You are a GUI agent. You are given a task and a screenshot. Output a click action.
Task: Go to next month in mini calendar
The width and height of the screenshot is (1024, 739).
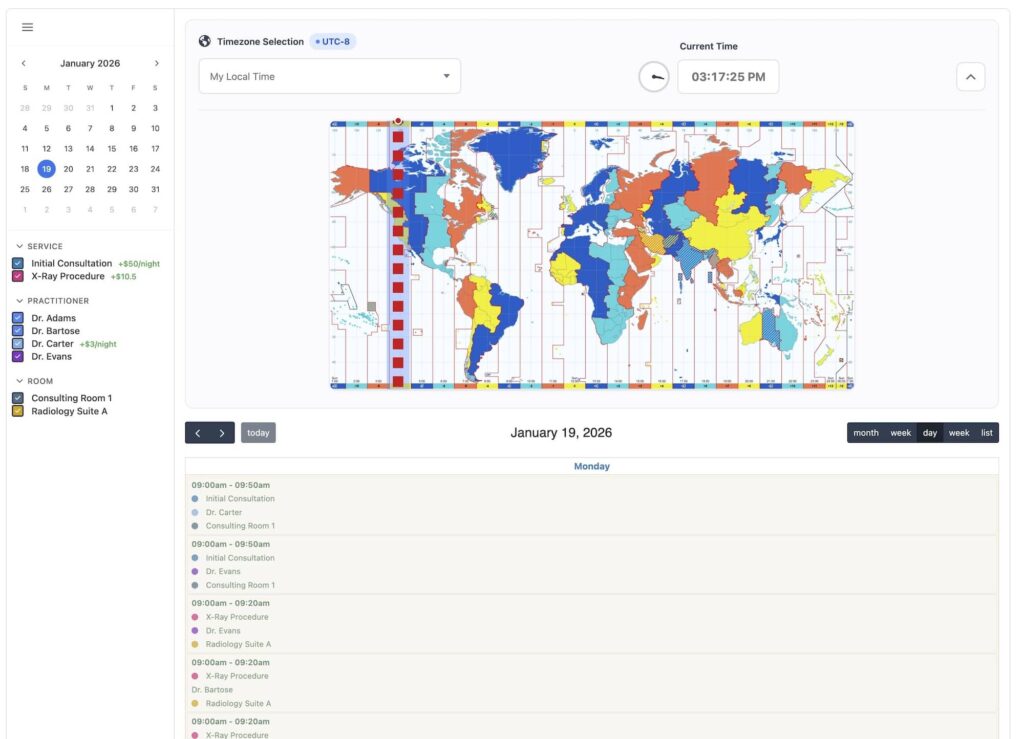click(156, 63)
